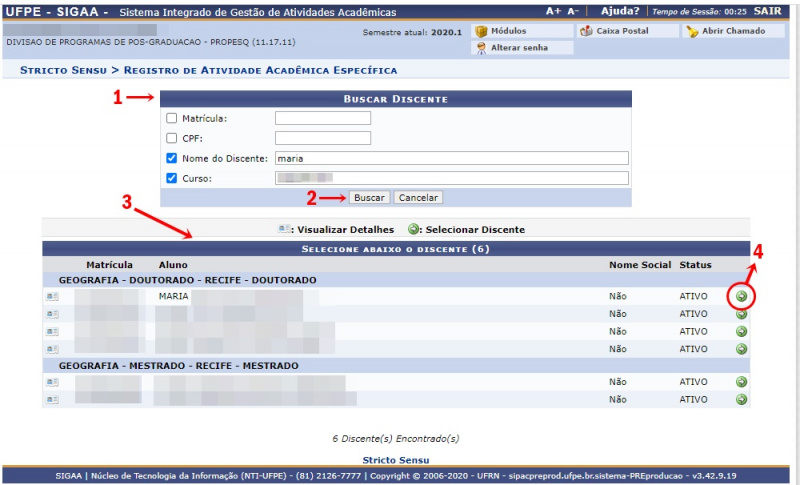Select the last Mestrado student green arrow
The width and height of the screenshot is (800, 485).
coord(741,400)
